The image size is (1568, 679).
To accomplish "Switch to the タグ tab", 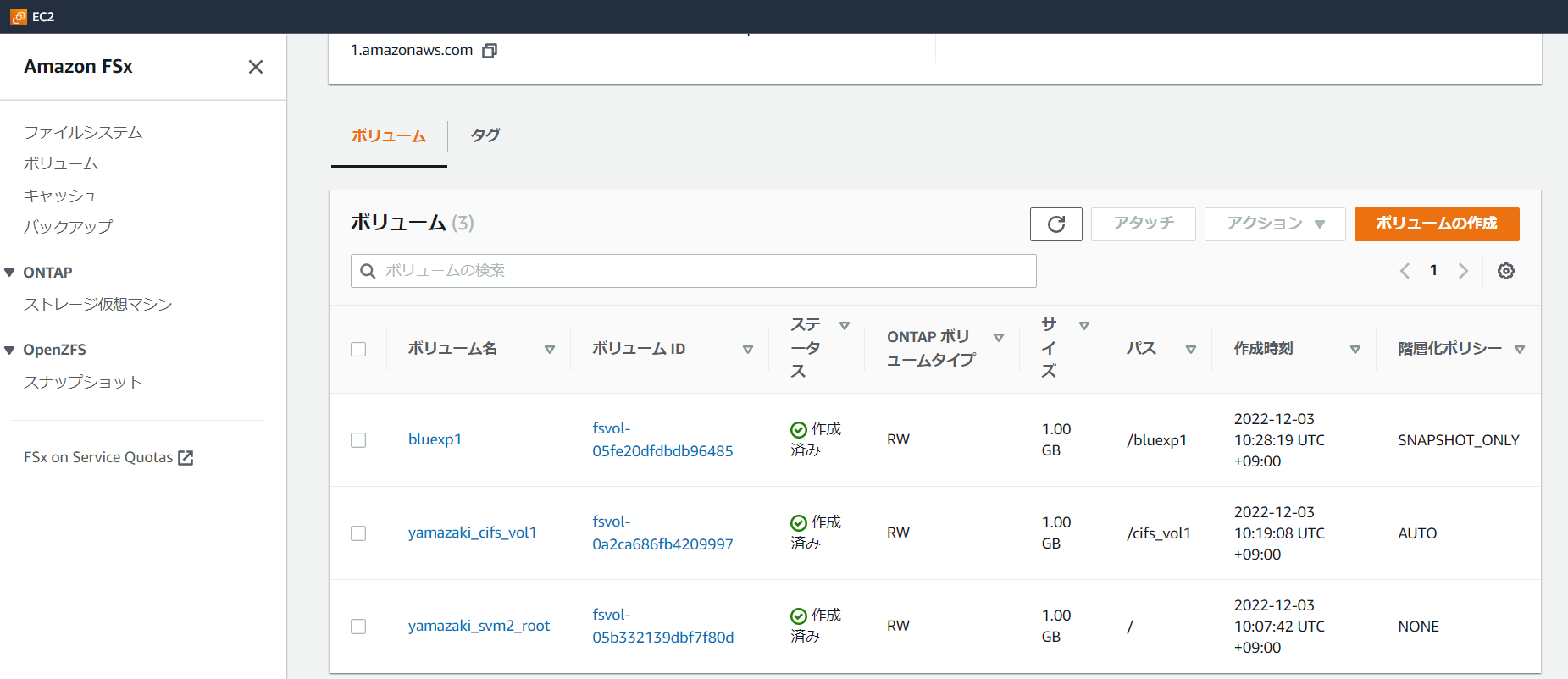I will 485,135.
